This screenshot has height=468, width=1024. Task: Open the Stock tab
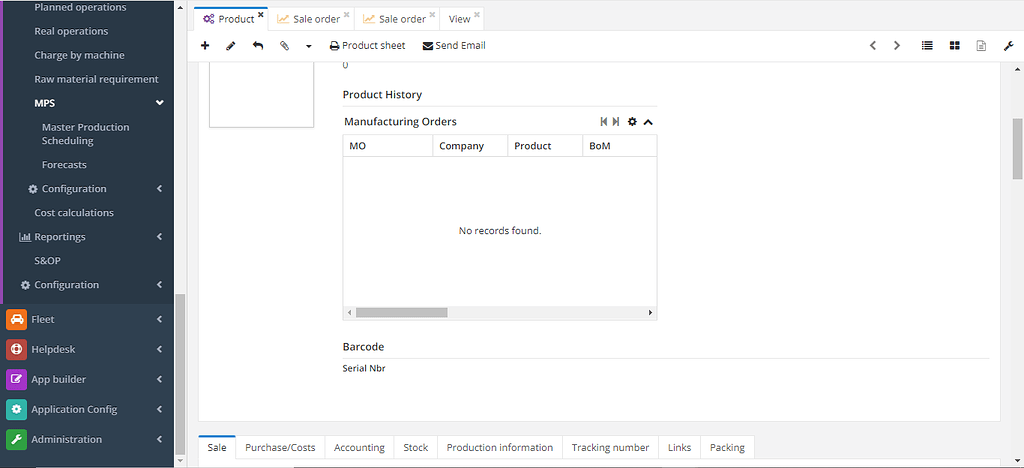[x=415, y=448]
